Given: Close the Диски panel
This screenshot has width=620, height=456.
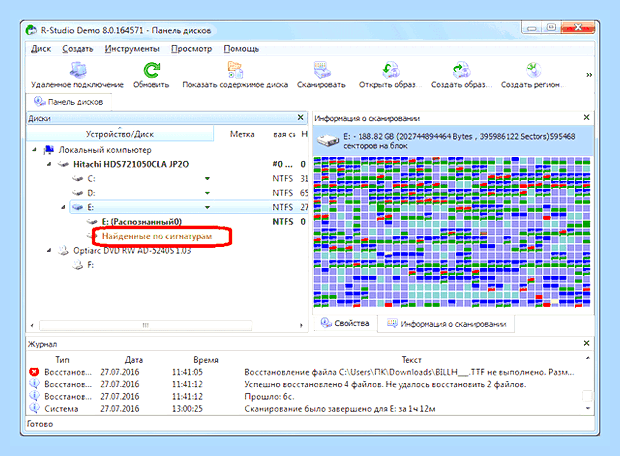Looking at the screenshot, I should tap(301, 117).
